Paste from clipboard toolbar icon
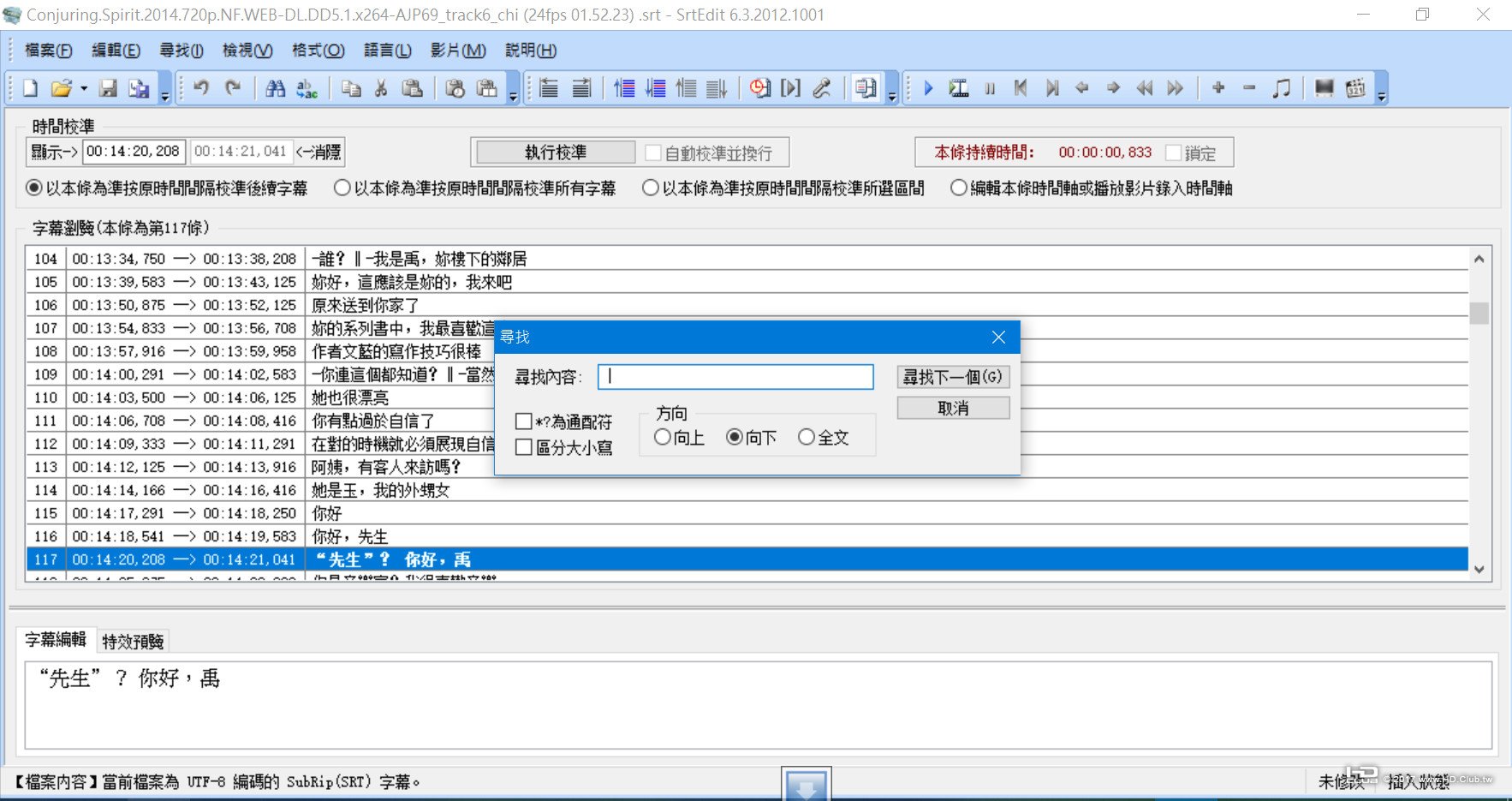1512x801 pixels. click(x=413, y=88)
